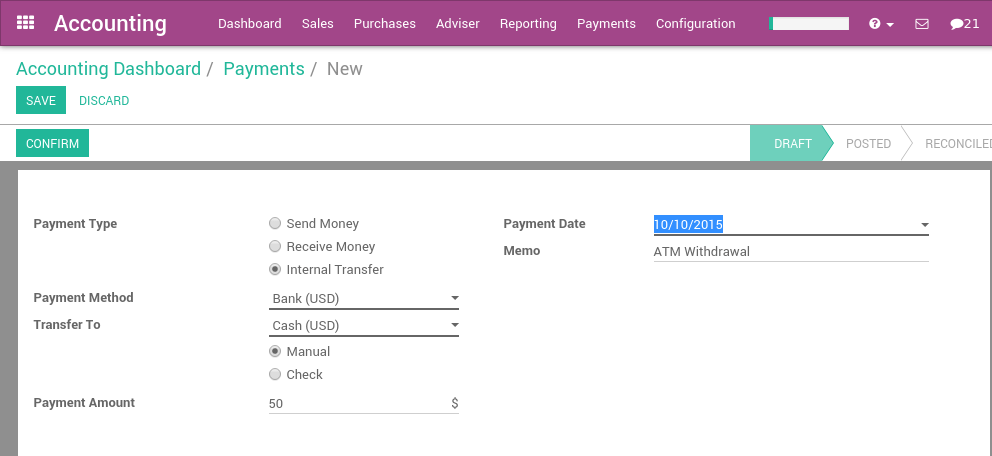Expand the Payment Method Bank (USD) dropdown
Screen dimensions: 992x456
[x=364, y=298]
